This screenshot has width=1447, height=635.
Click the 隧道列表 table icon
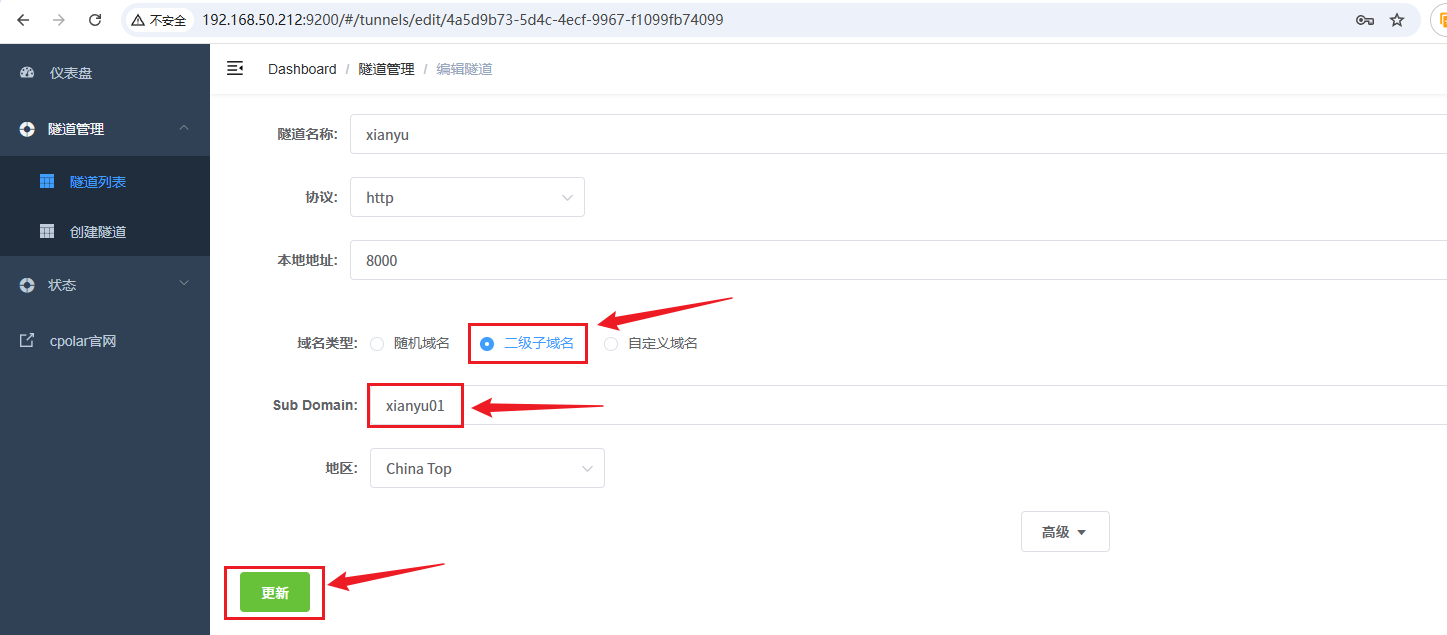click(46, 182)
